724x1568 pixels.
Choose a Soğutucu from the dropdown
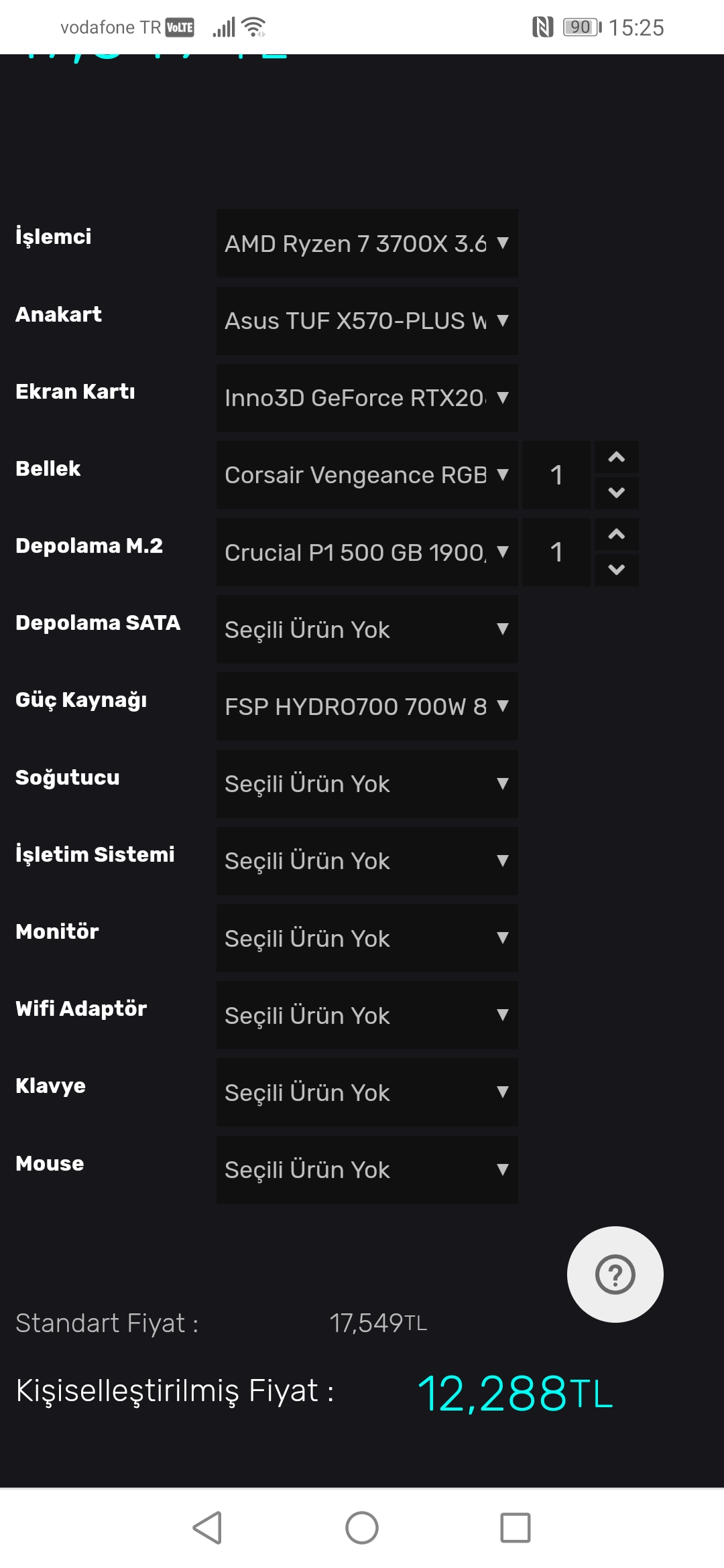367,783
